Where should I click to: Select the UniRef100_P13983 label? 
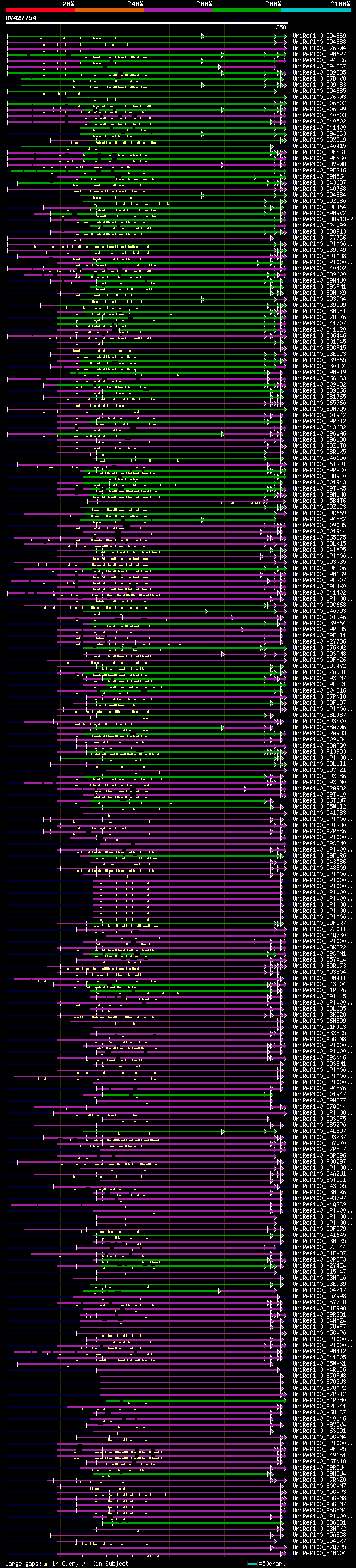pos(319,751)
